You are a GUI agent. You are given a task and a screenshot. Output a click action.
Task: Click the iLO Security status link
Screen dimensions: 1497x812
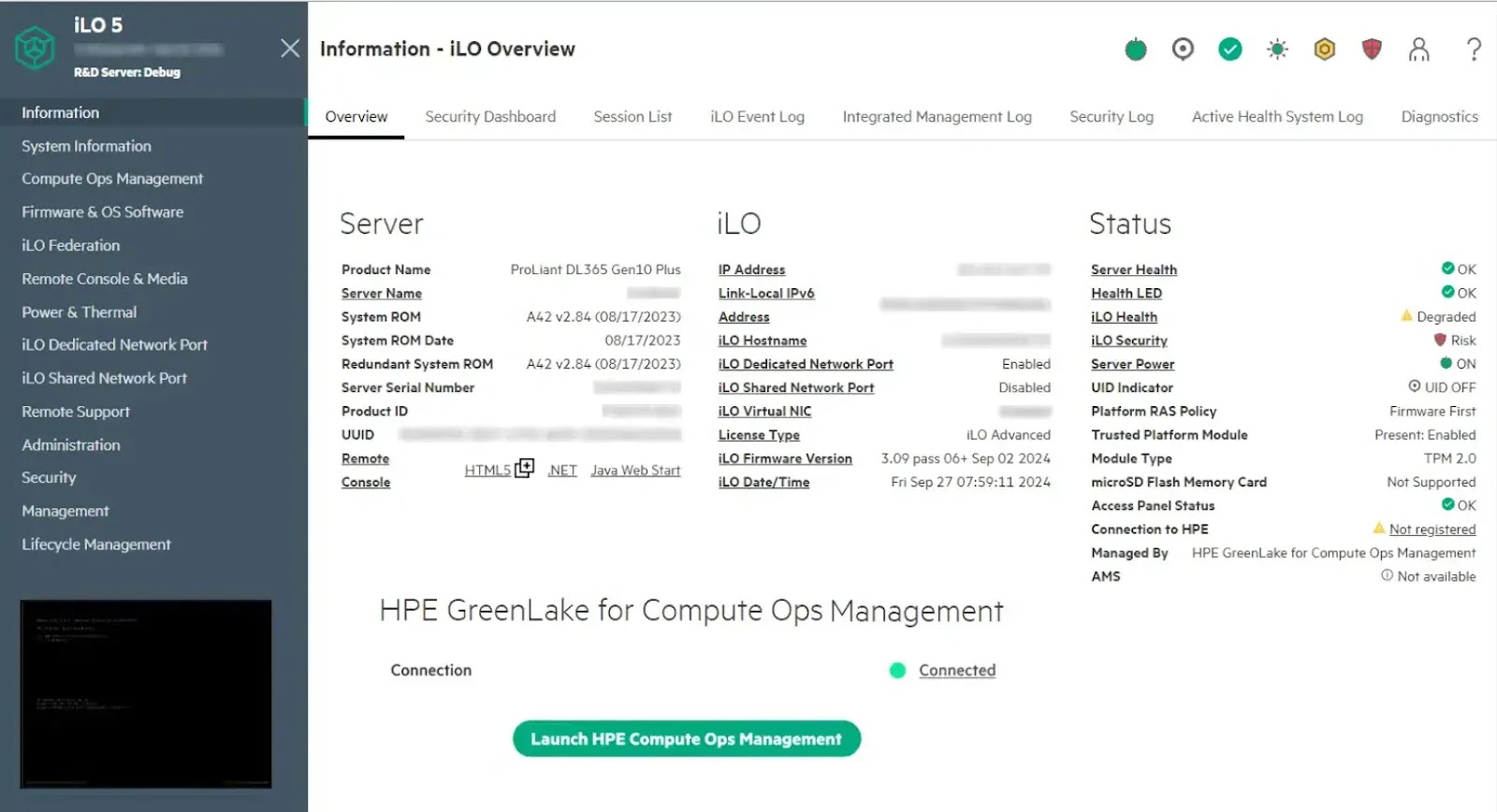coord(1129,341)
